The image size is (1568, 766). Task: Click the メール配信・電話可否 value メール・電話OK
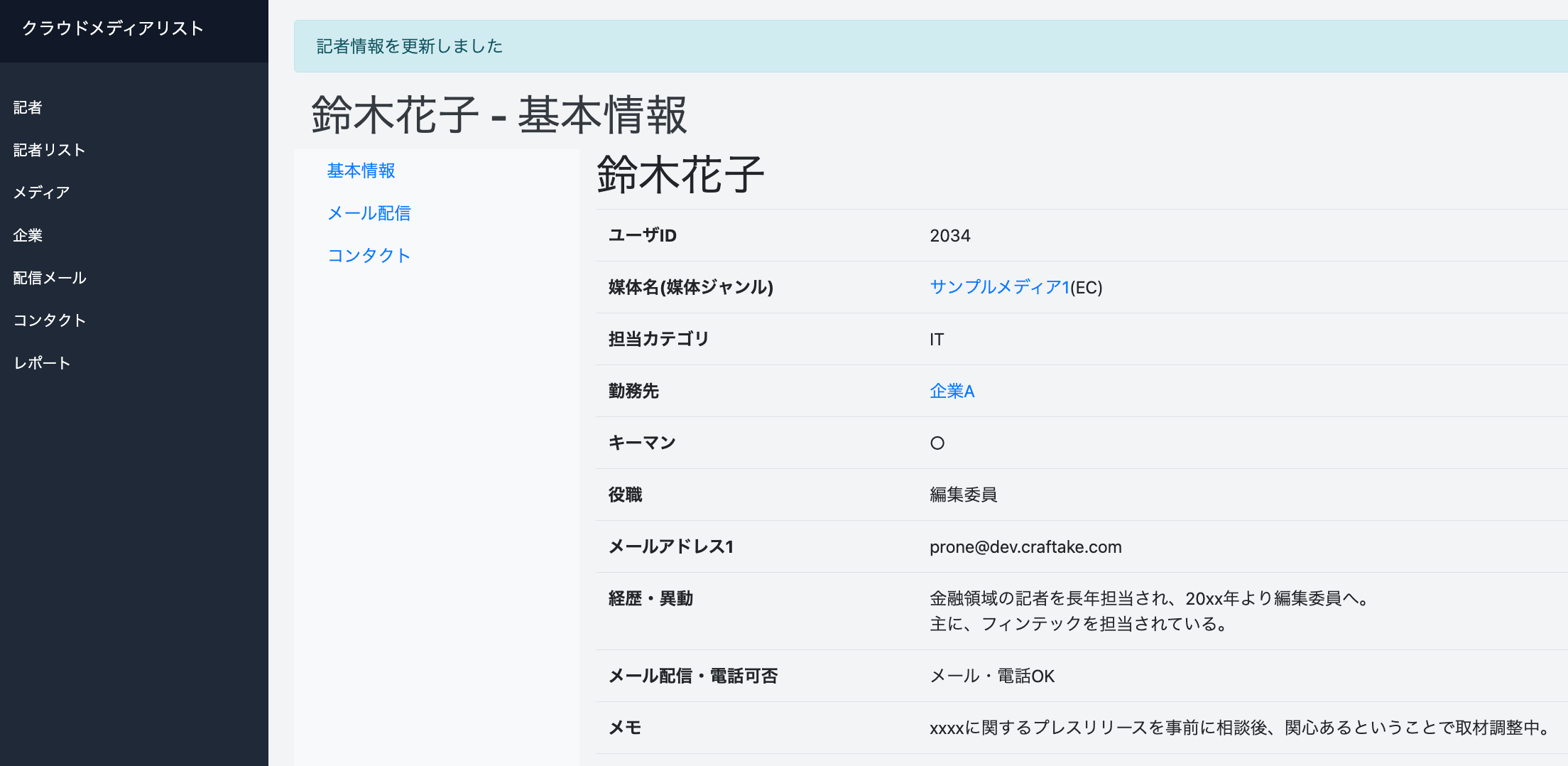992,676
